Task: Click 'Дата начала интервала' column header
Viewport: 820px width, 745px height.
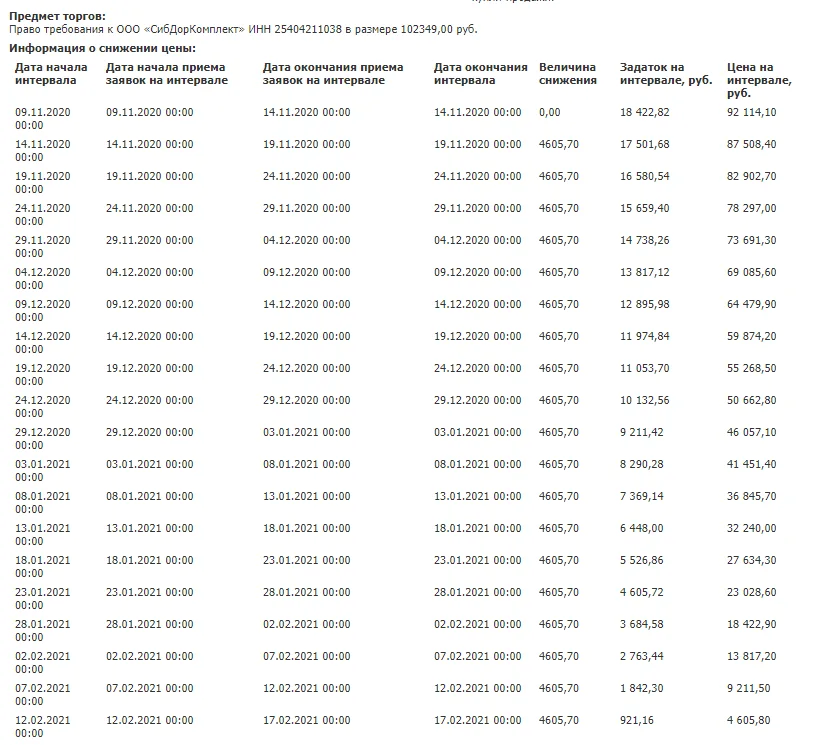Action: pyautogui.click(x=51, y=74)
